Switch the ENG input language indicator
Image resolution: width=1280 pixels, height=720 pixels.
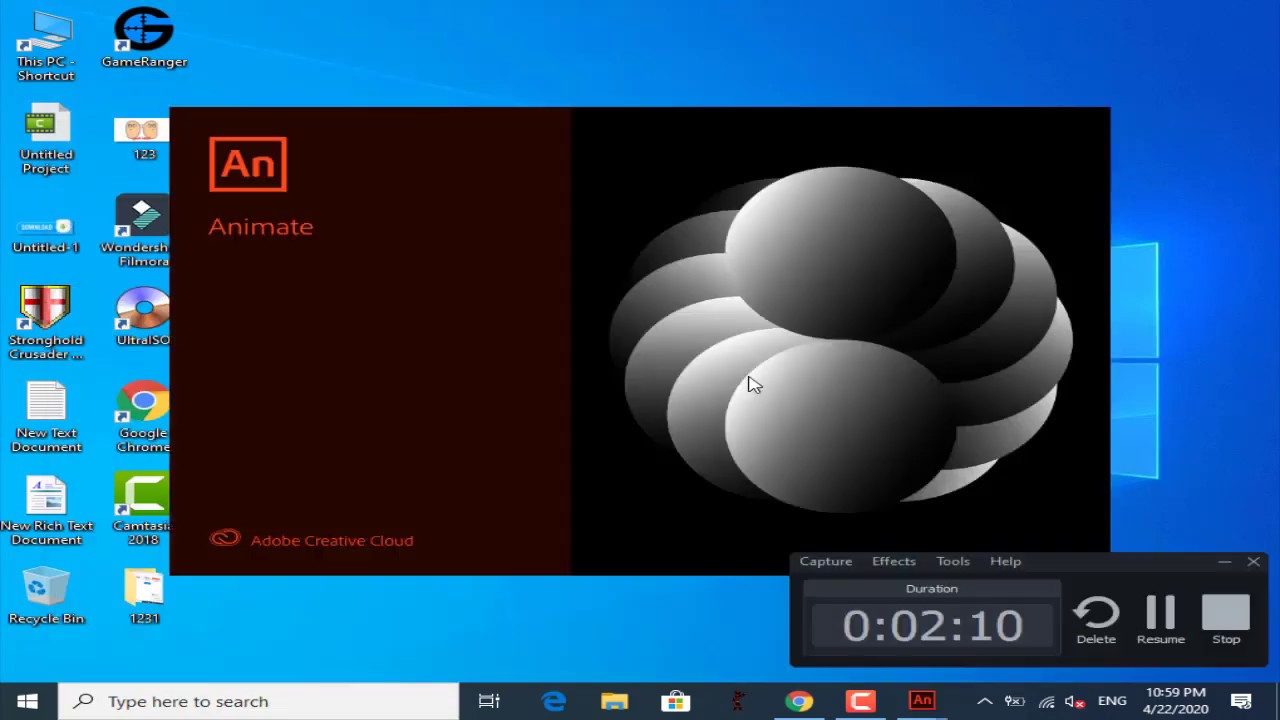(1112, 701)
